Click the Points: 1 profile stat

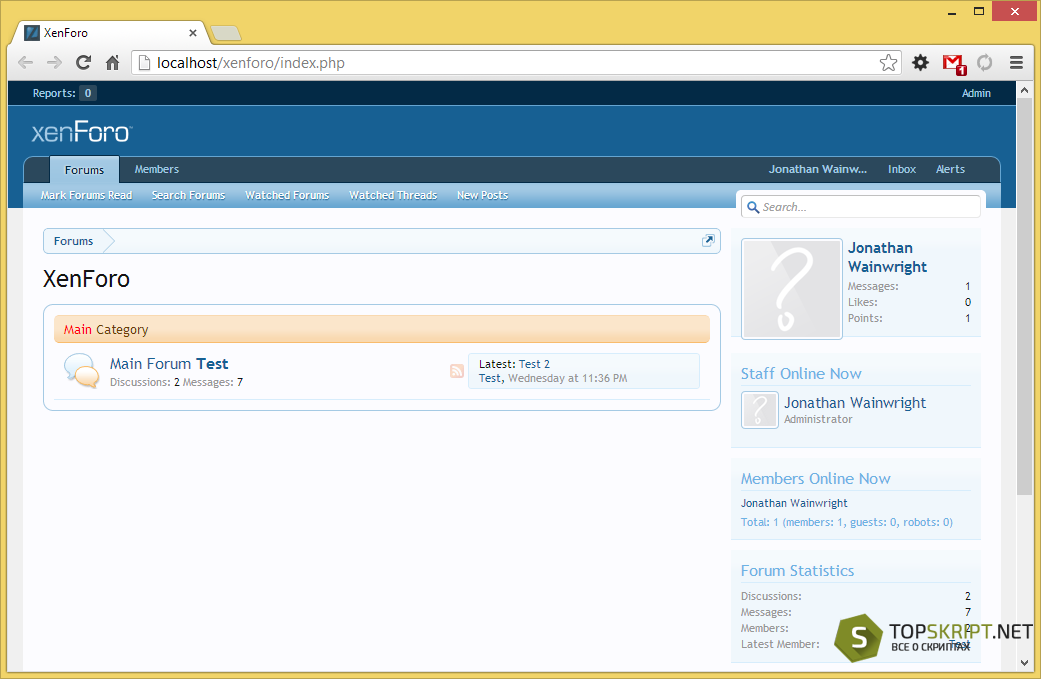[x=909, y=318]
